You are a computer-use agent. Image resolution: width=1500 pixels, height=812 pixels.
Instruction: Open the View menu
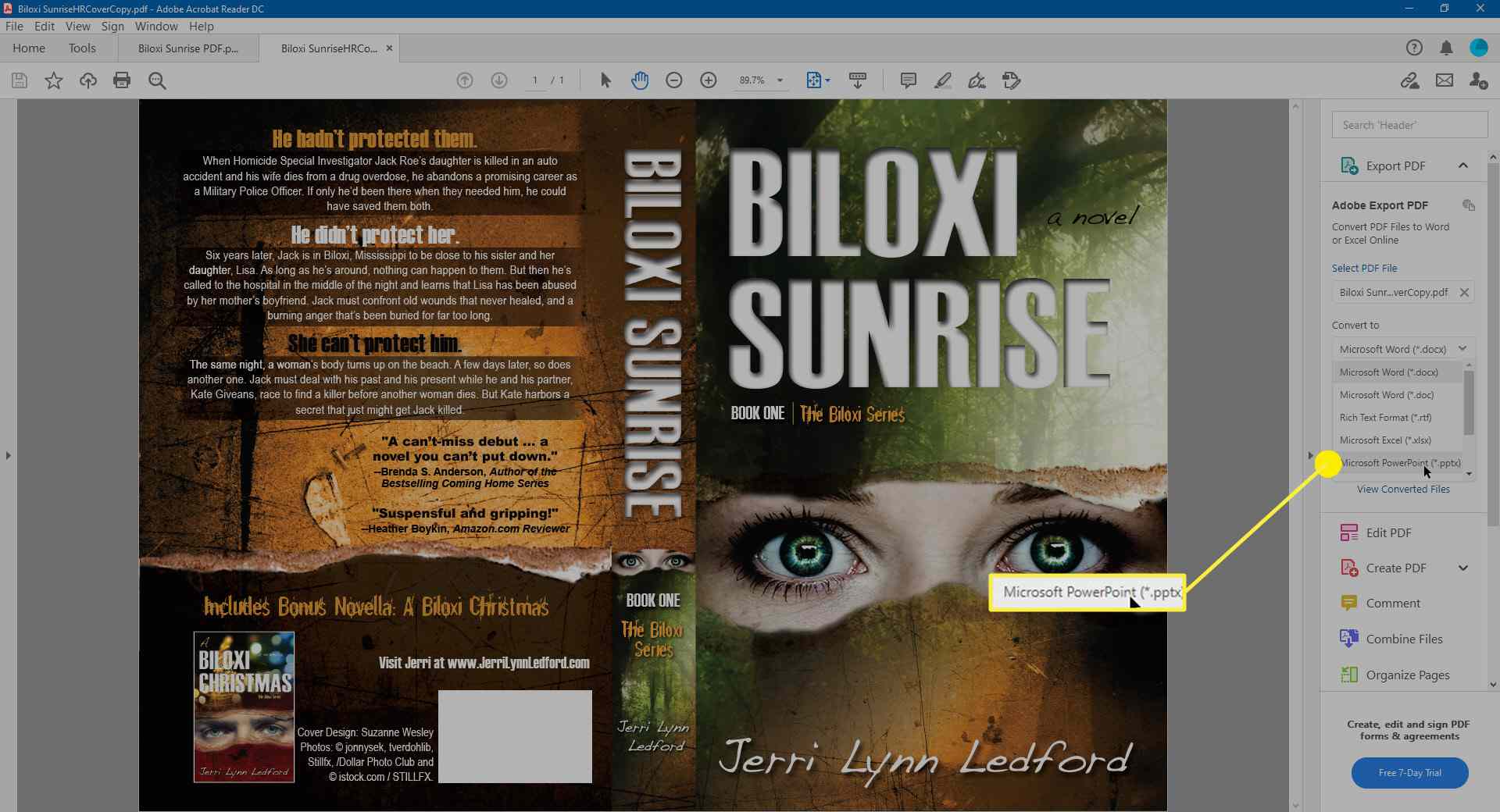click(78, 26)
